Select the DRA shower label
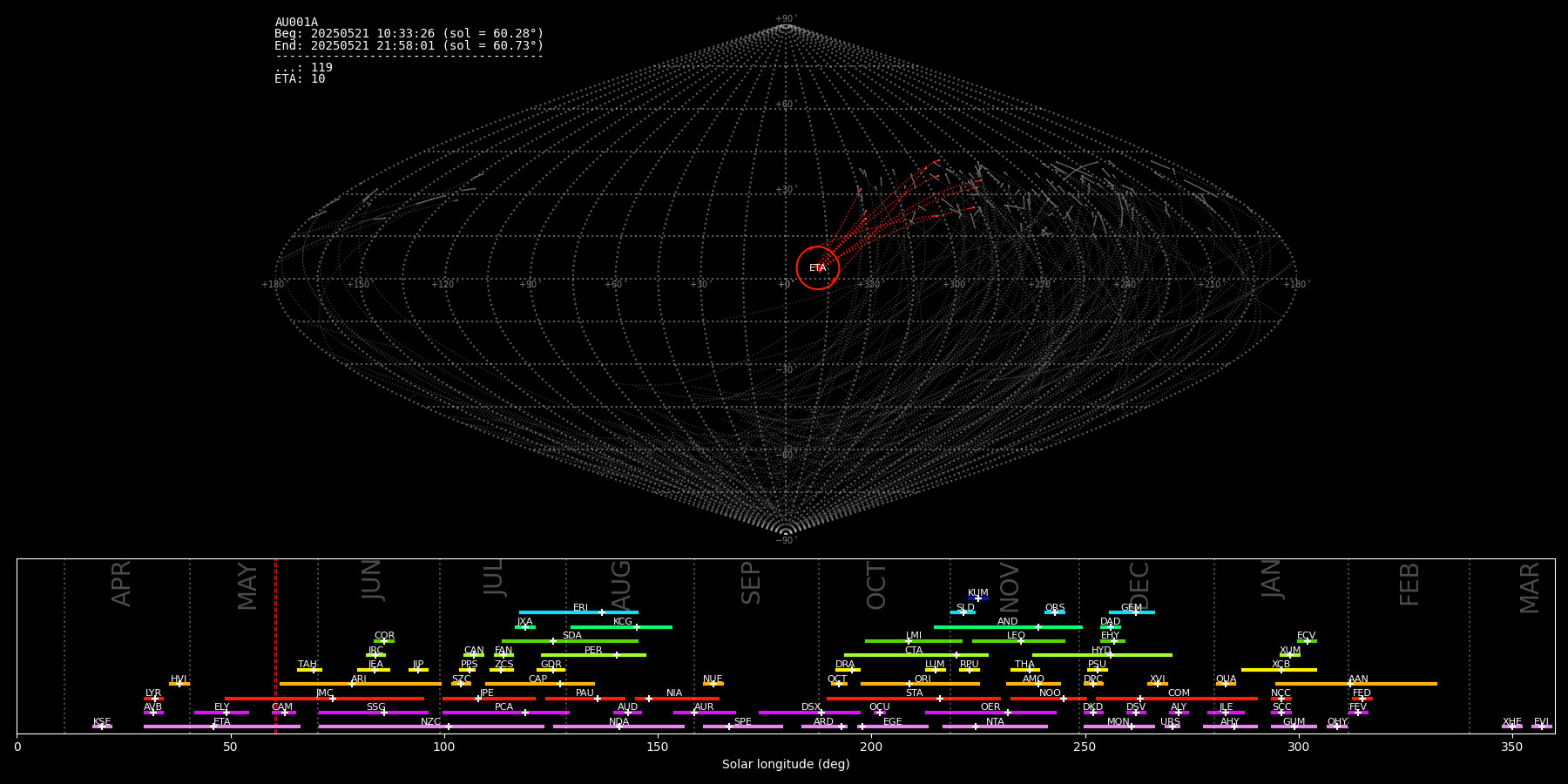 pos(845,665)
